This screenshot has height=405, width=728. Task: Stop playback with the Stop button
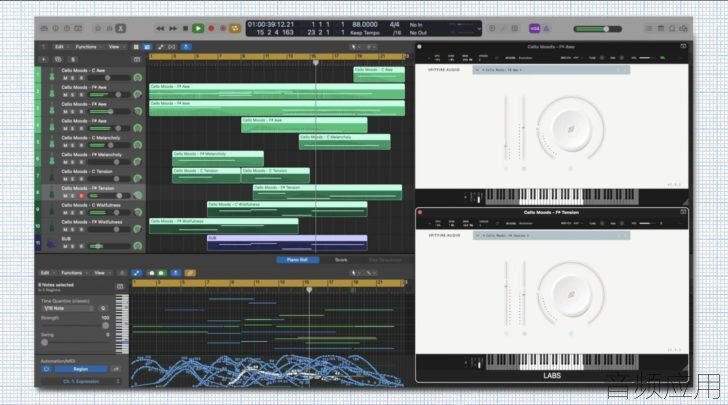click(x=185, y=28)
